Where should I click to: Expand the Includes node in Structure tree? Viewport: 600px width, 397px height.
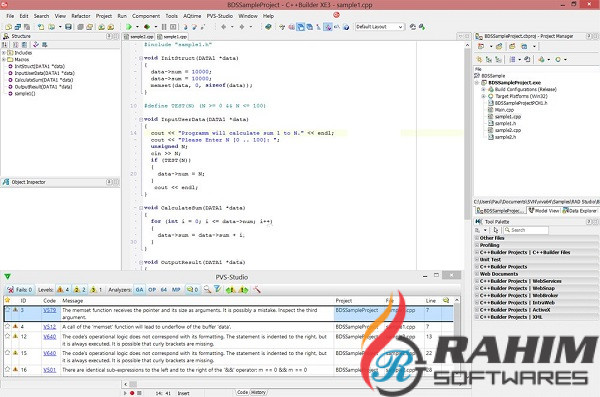click(3, 53)
